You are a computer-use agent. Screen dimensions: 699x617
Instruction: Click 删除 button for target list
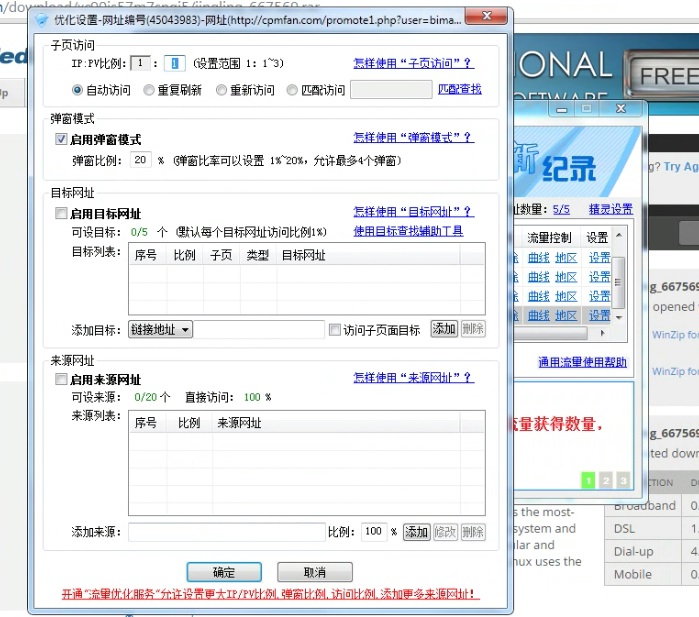[x=473, y=329]
